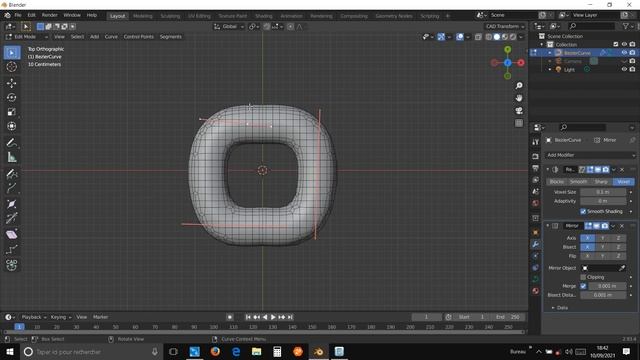Open the Render menu
640x360 pixels.
point(50,15)
